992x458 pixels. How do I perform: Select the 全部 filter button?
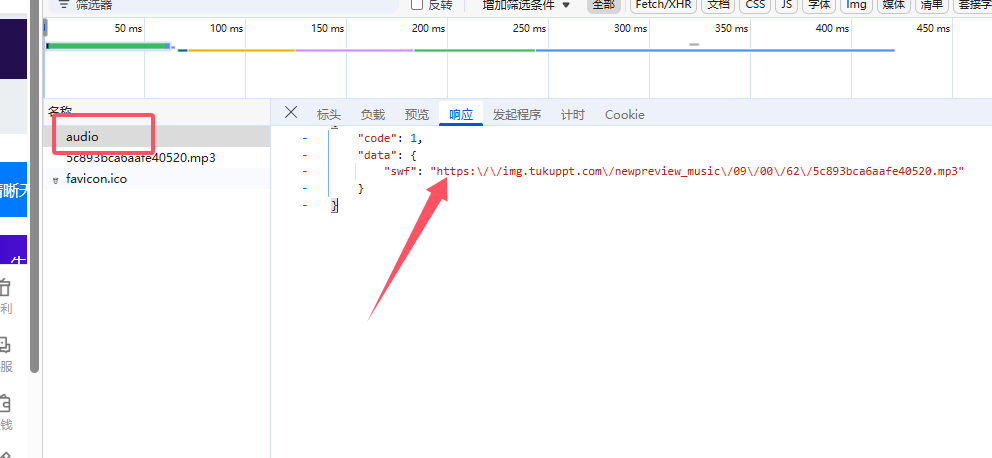tap(602, 5)
